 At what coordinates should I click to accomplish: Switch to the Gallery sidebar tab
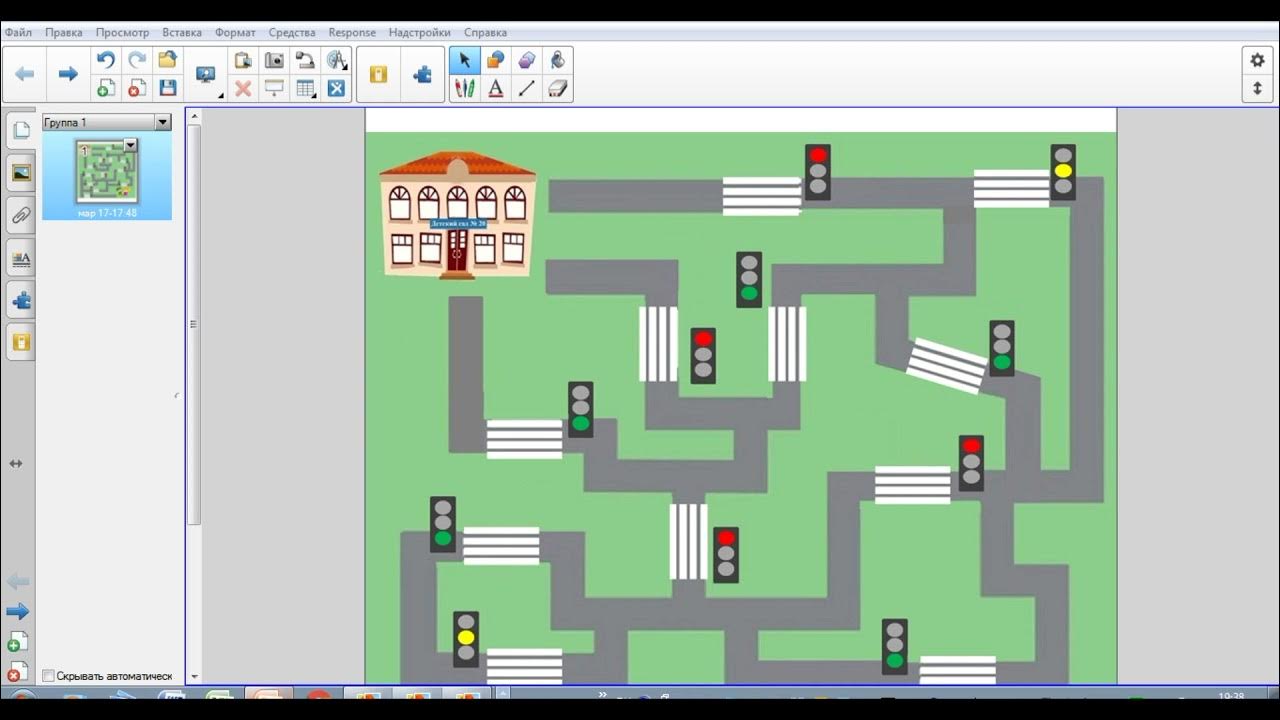(x=21, y=173)
